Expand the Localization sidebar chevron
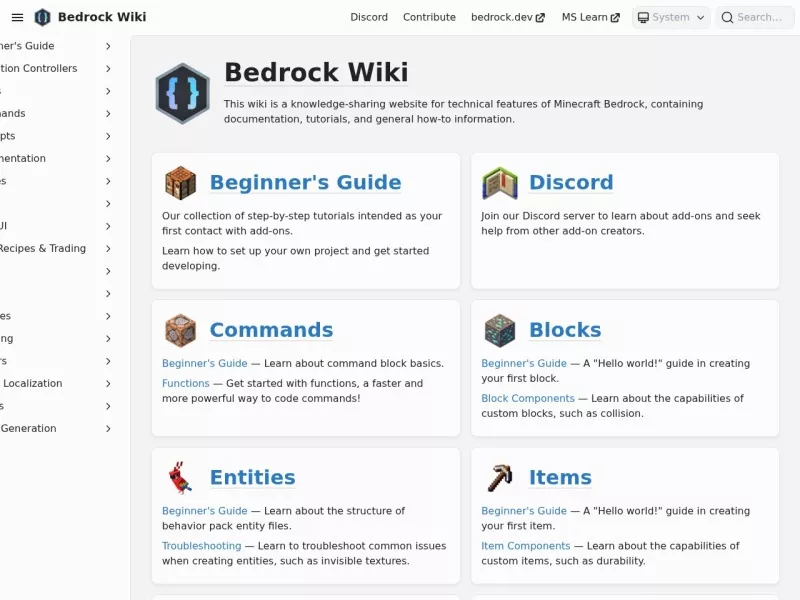Viewport: 800px width, 600px height. point(108,384)
